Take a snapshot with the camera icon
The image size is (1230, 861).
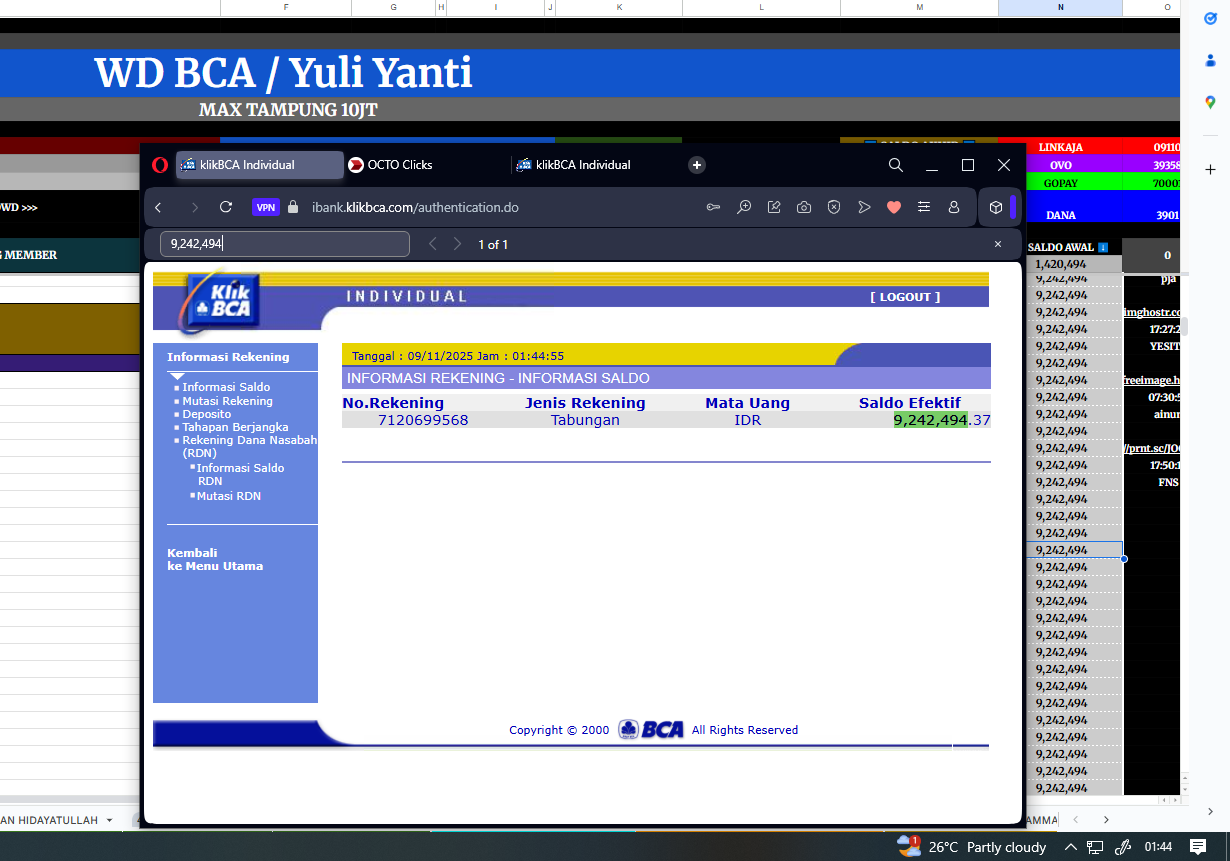pyautogui.click(x=804, y=207)
